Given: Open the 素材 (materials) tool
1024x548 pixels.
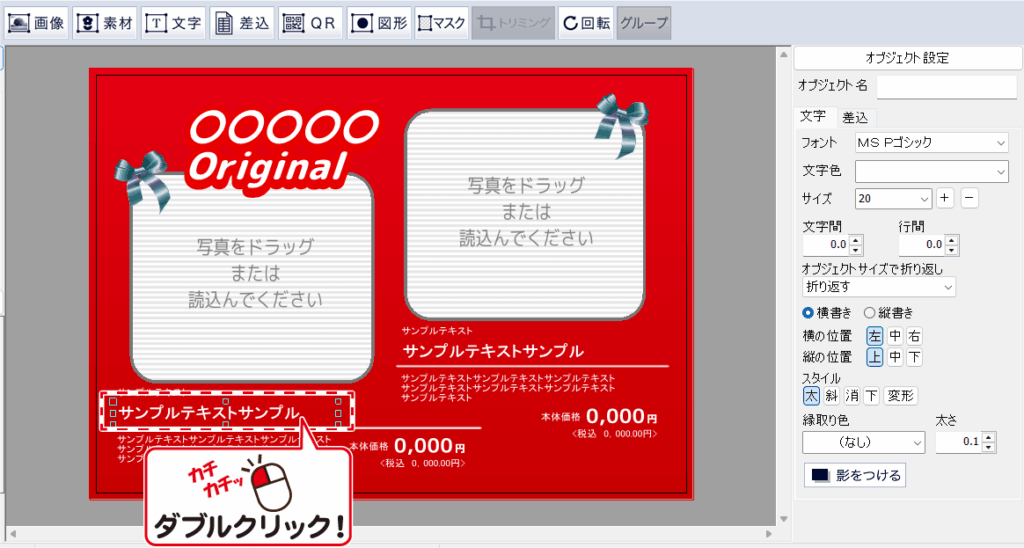Looking at the screenshot, I should click(105, 23).
